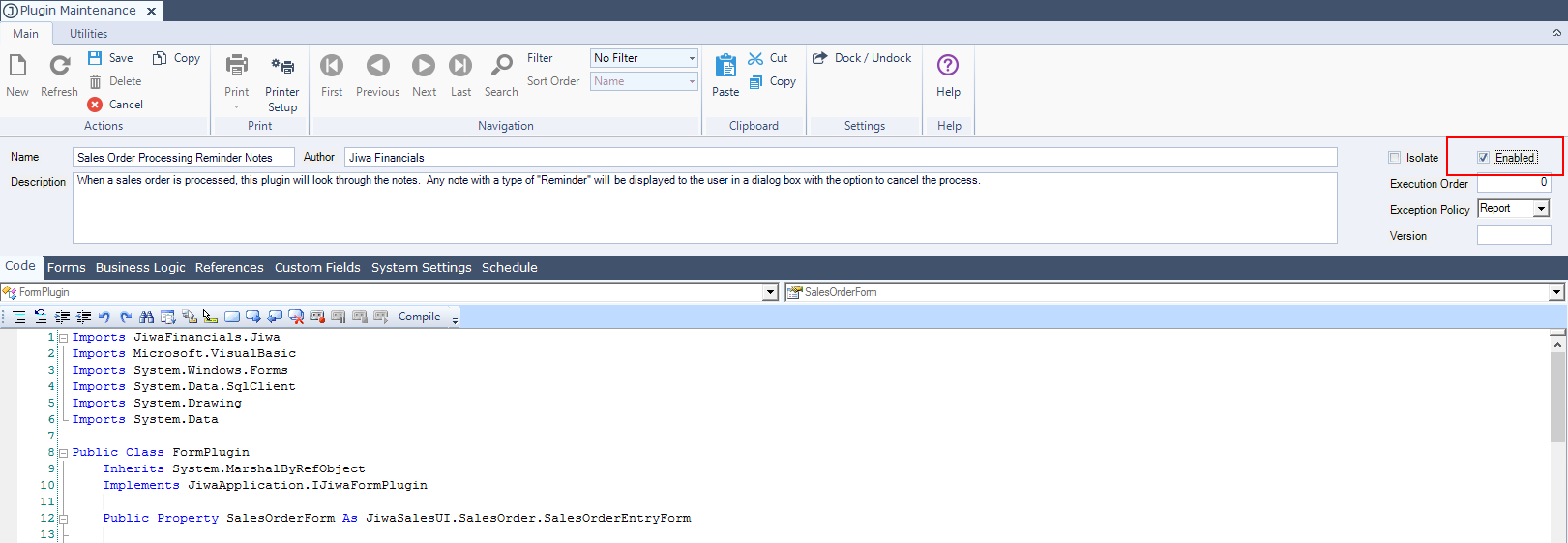The width and height of the screenshot is (1568, 543).
Task: Click the New document icon
Action: click(x=17, y=66)
